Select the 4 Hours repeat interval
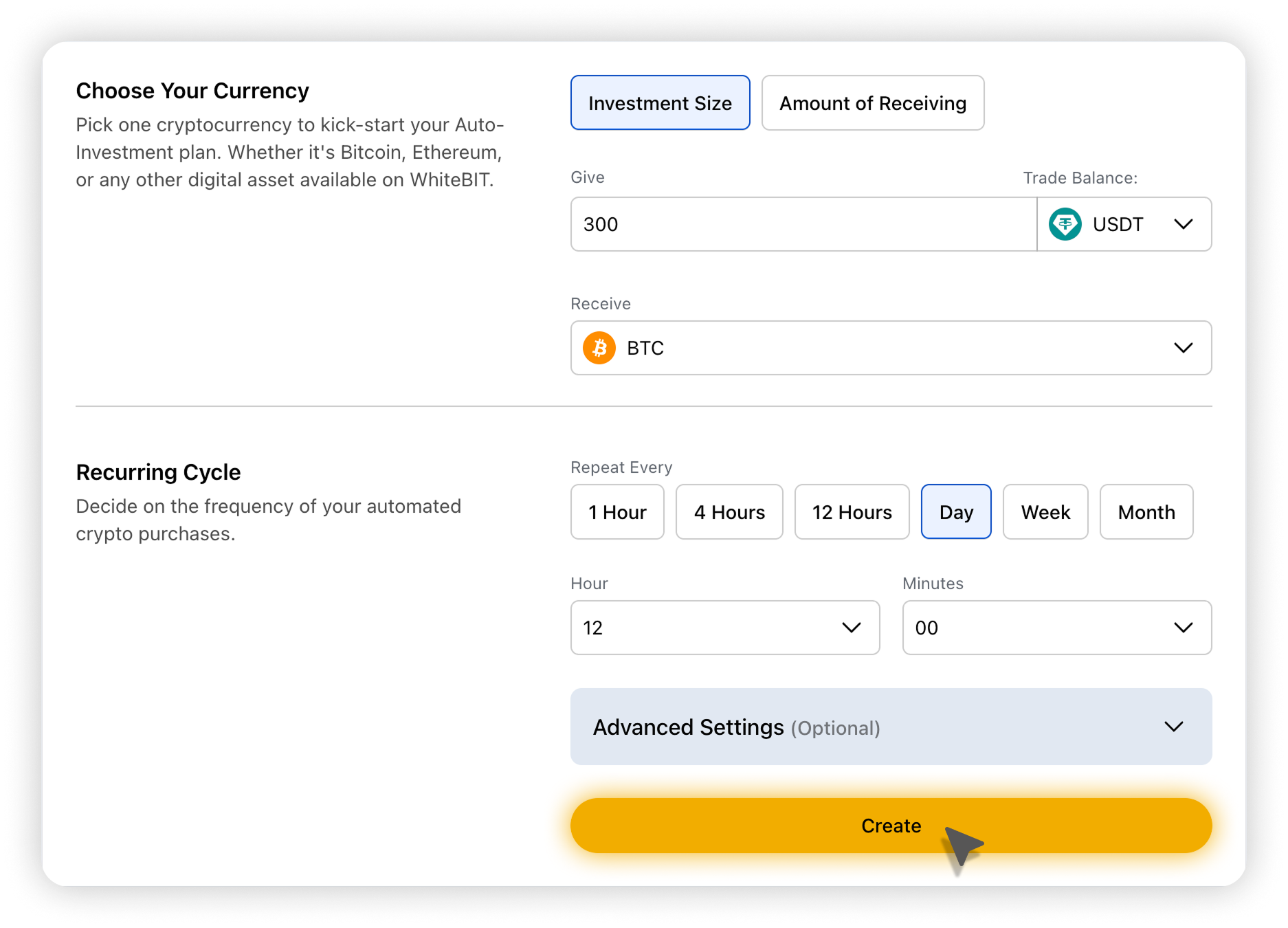 (729, 512)
